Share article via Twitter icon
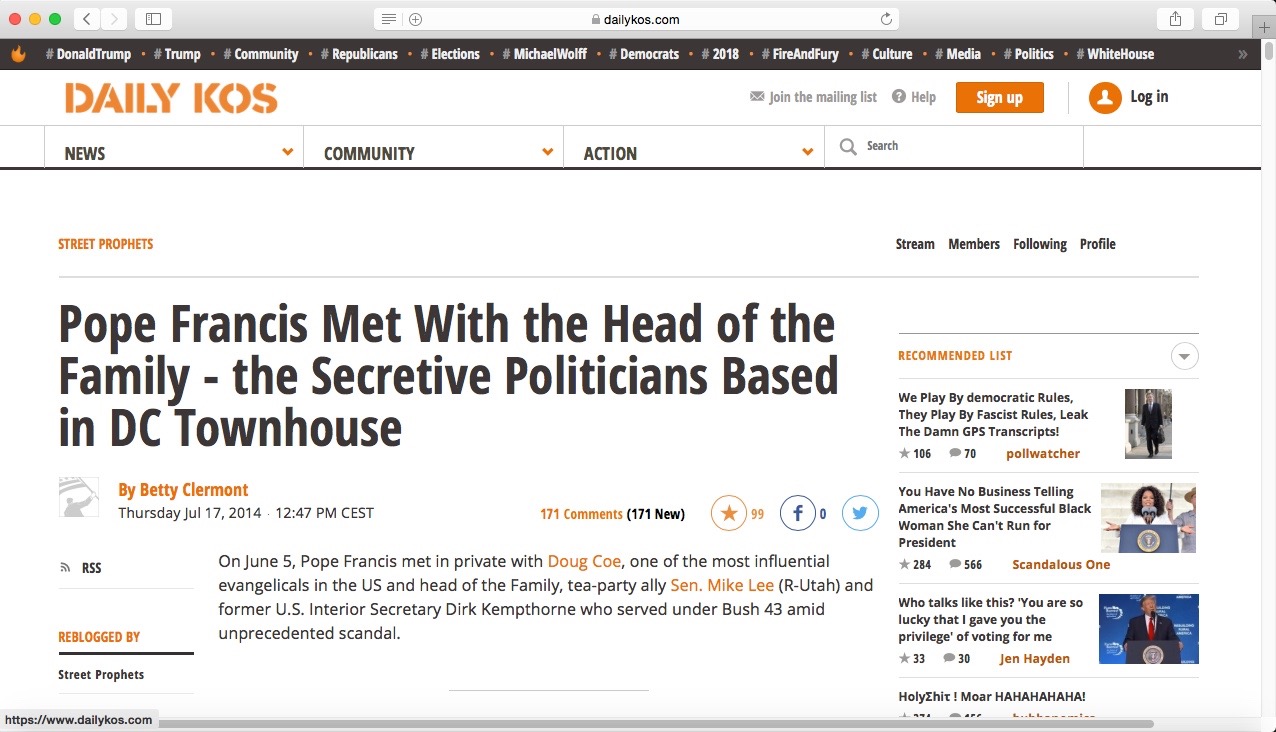Viewport: 1276px width, 732px height. click(860, 514)
